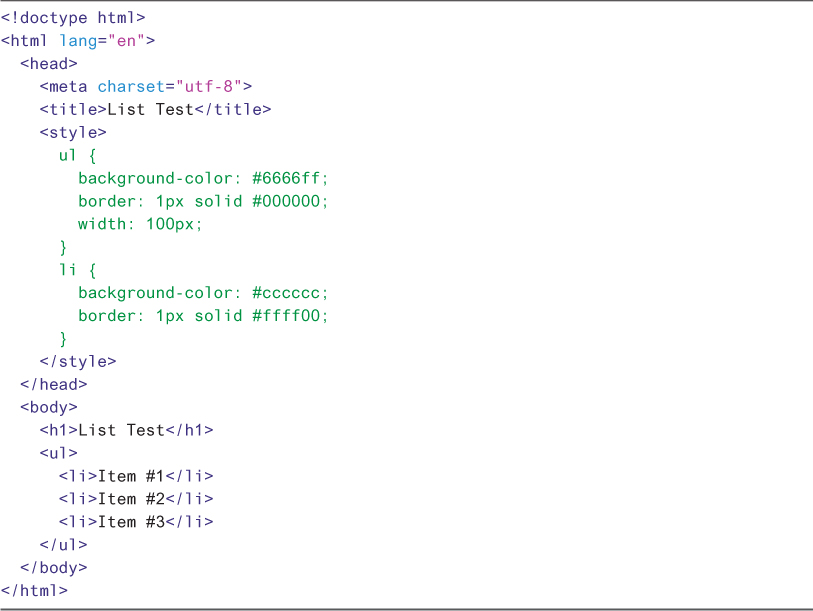Image resolution: width=813 pixels, height=611 pixels.
Task: Click the #000000 border color value
Action: tap(289, 201)
